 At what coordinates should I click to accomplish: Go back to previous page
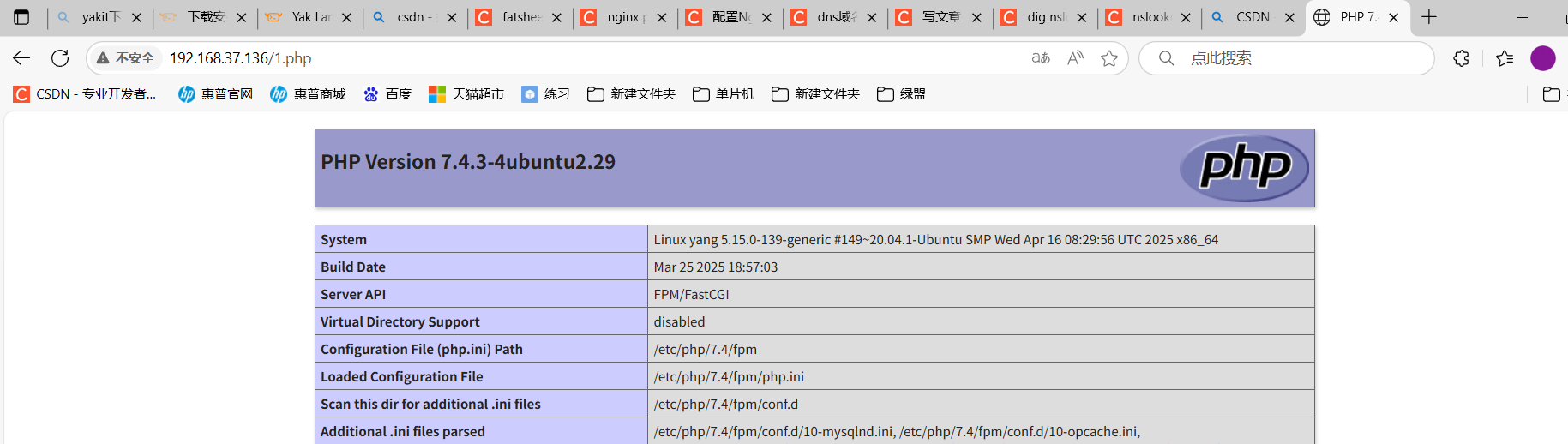tap(21, 58)
